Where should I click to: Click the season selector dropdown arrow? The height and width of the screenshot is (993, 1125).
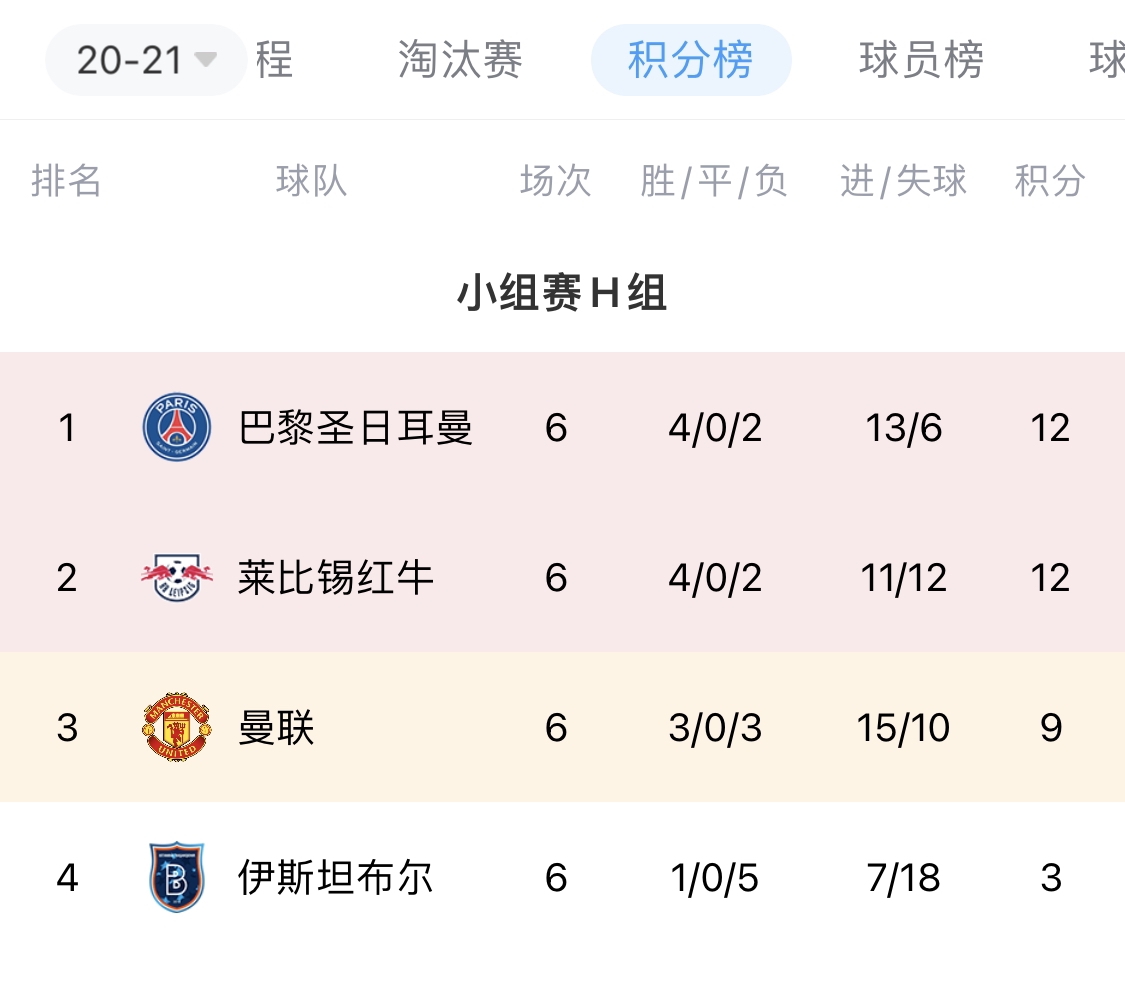(x=205, y=59)
